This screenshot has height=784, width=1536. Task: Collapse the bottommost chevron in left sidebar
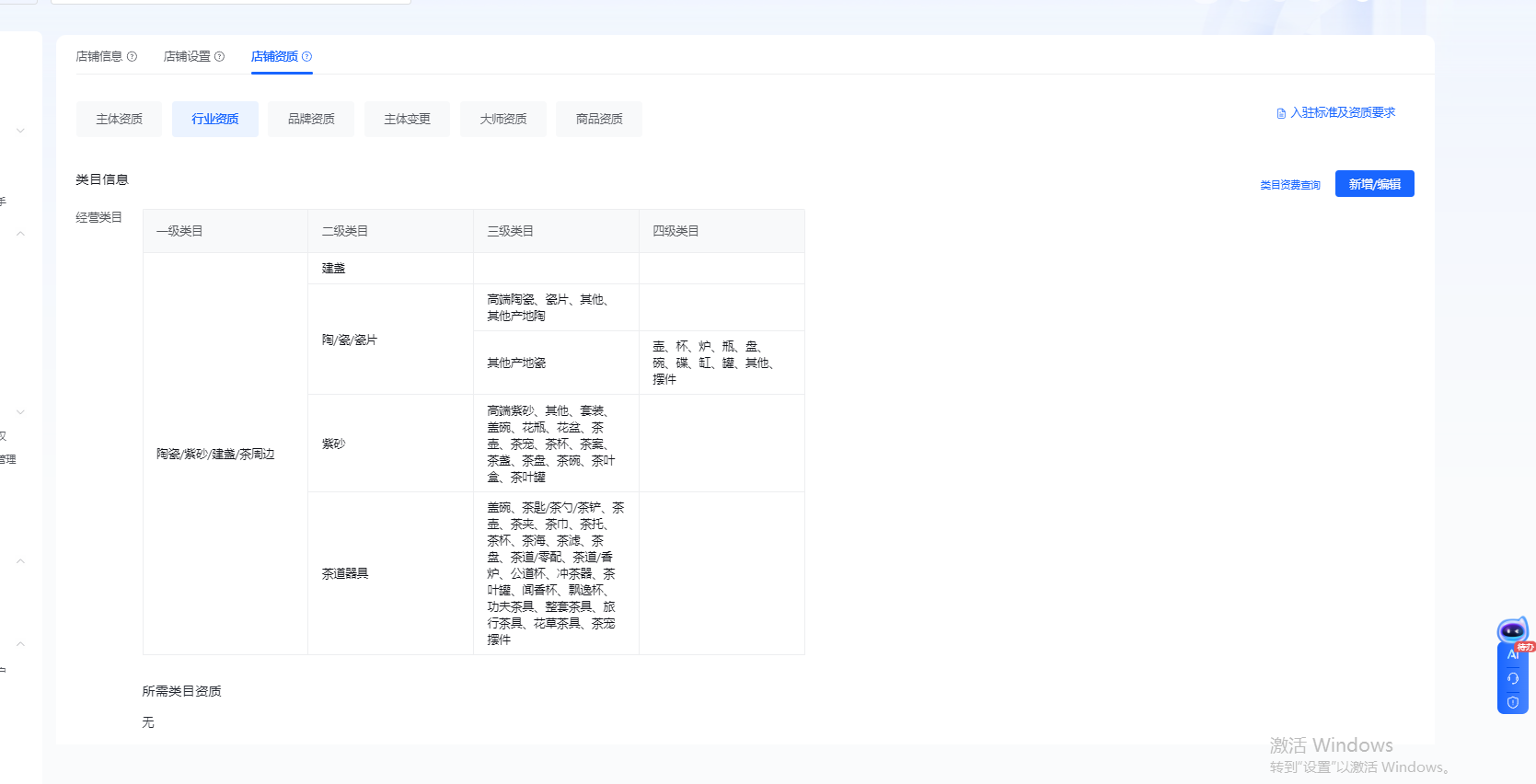tap(20, 644)
